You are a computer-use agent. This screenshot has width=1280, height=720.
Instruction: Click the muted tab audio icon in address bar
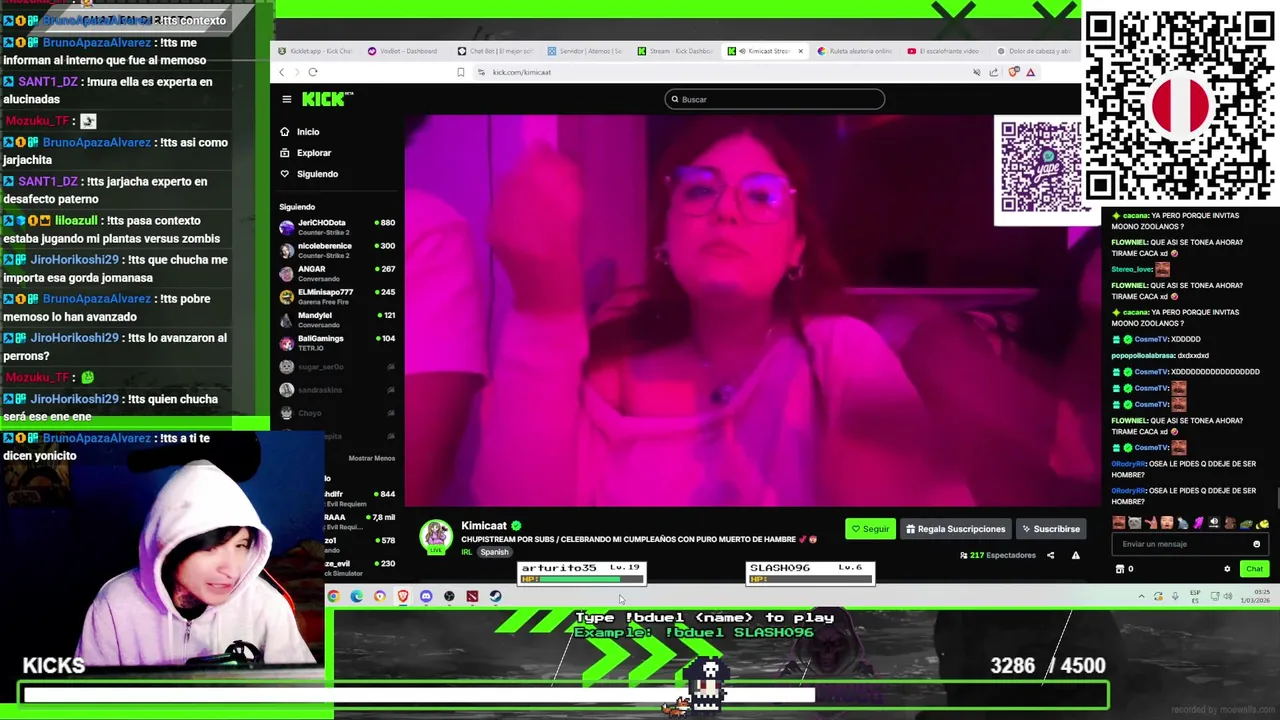point(976,72)
